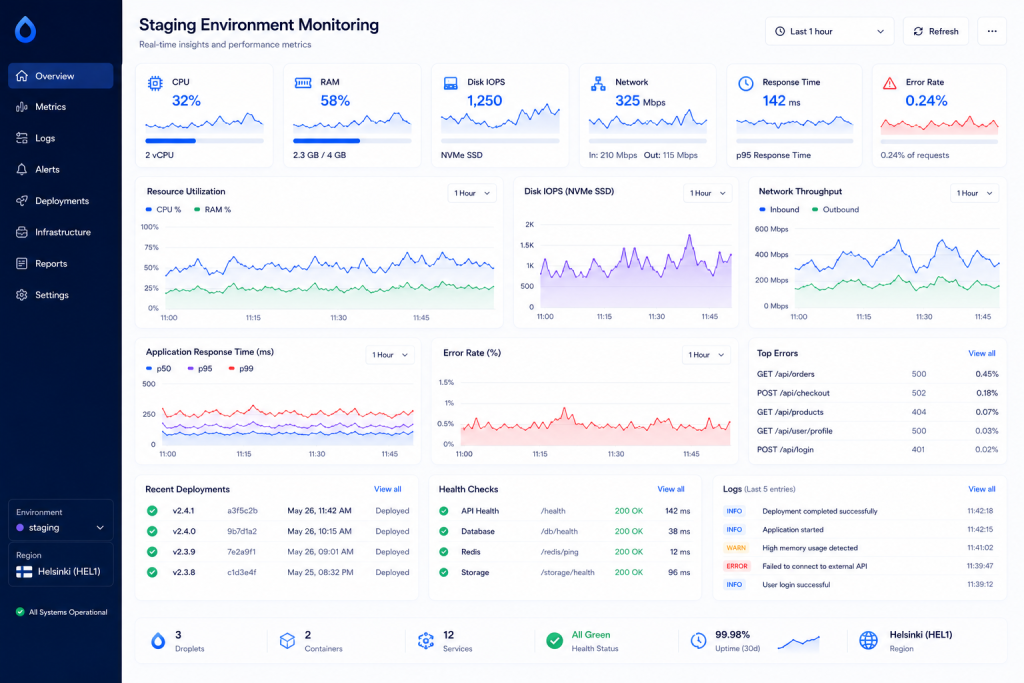Screen dimensions: 1024x683
Task: Click the All Green health check icon
Action: [554, 641]
